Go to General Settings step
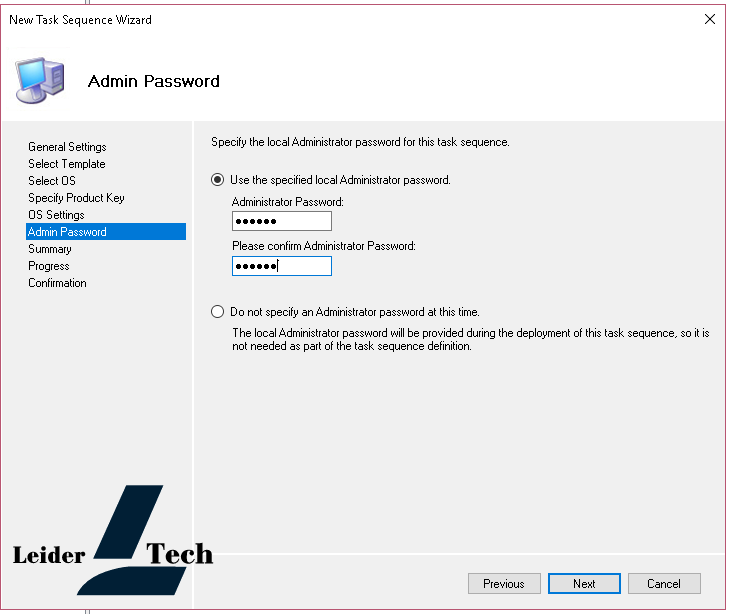Viewport: 731px width, 614px height. 67,147
